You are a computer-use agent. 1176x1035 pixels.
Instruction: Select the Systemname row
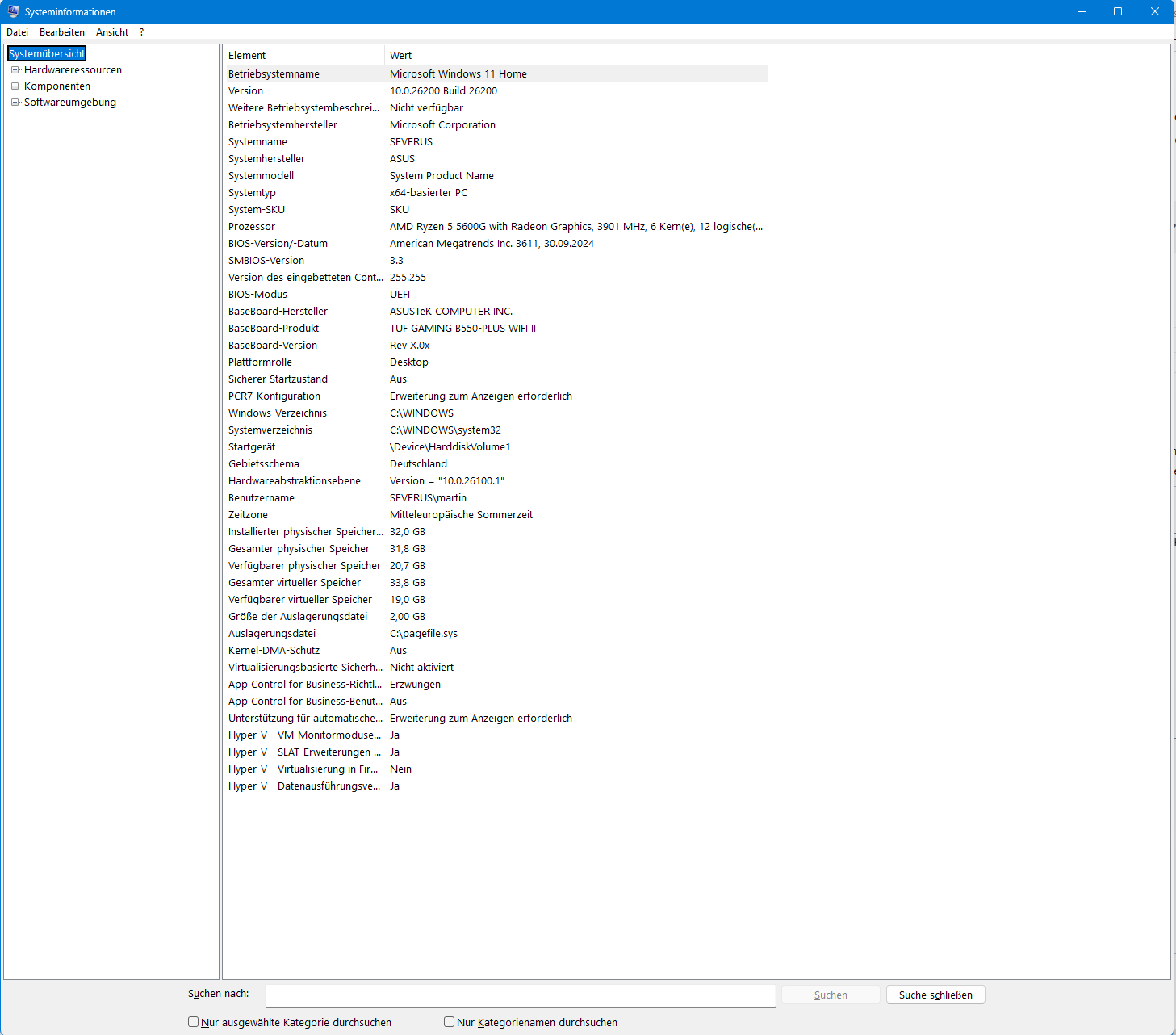pyautogui.click(x=496, y=141)
